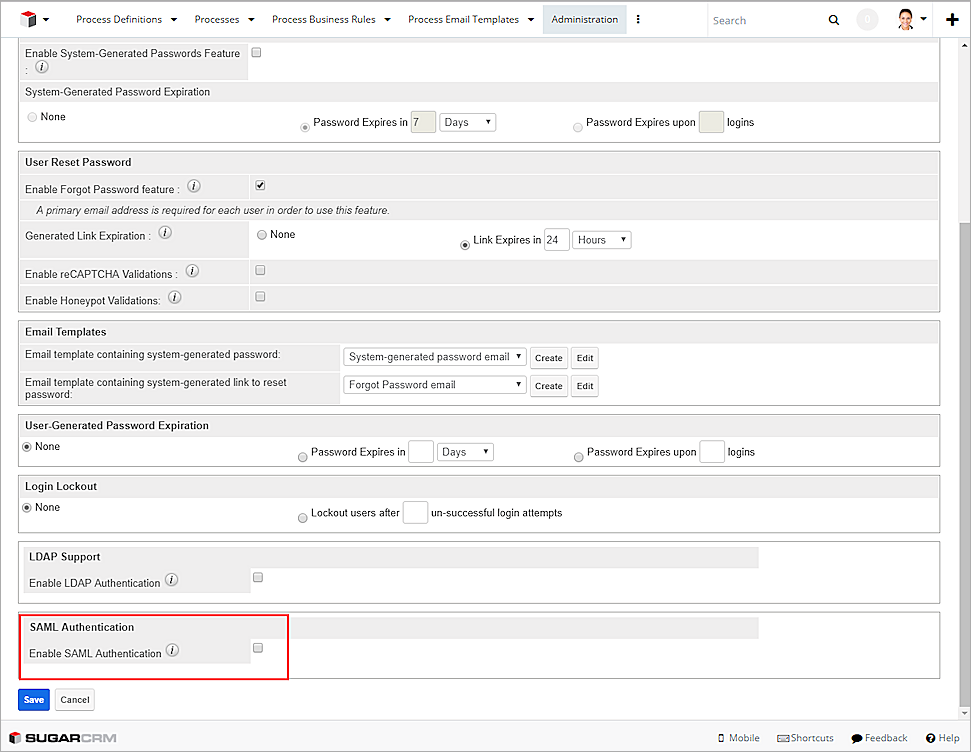Screen dimensions: 971x752
Task: Expand the Process Business Rules menu arrow
Action: [x=388, y=20]
